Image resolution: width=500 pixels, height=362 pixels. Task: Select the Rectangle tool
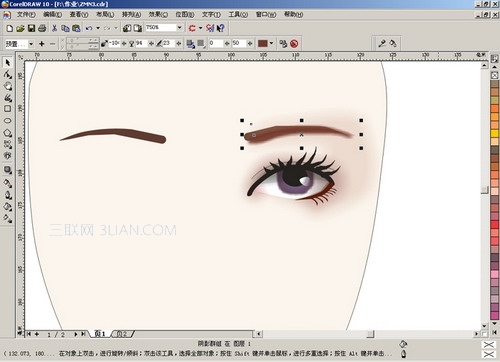click(x=8, y=109)
